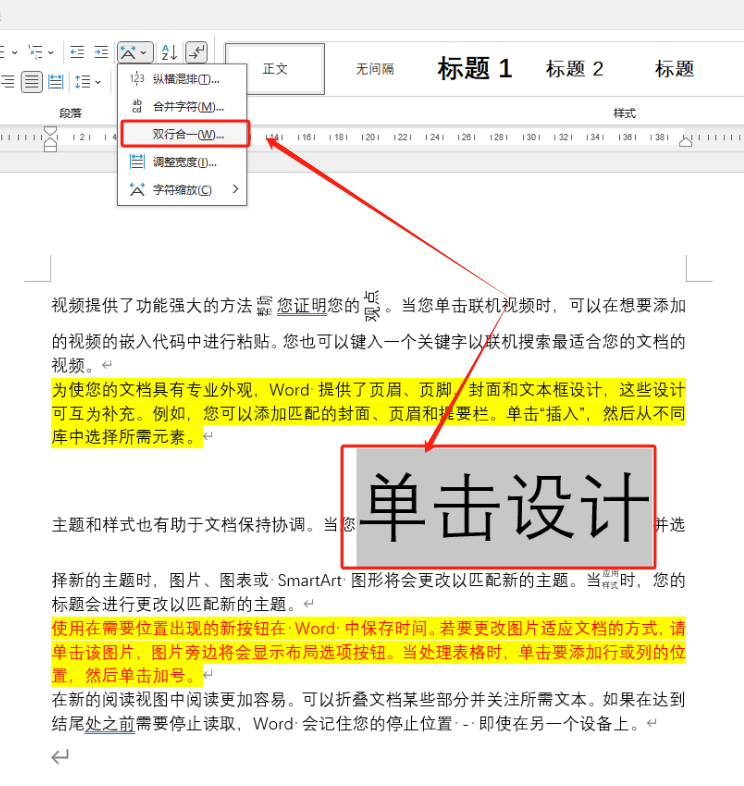The height and width of the screenshot is (786, 744).
Task: Open the multilevel list dropdown arrow
Action: click(51, 52)
